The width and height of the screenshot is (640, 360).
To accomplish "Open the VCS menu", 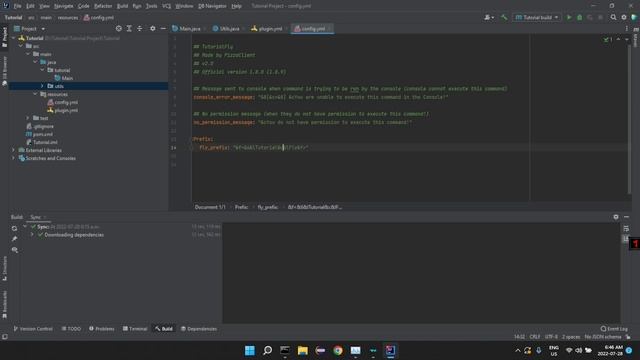I will point(167,6).
